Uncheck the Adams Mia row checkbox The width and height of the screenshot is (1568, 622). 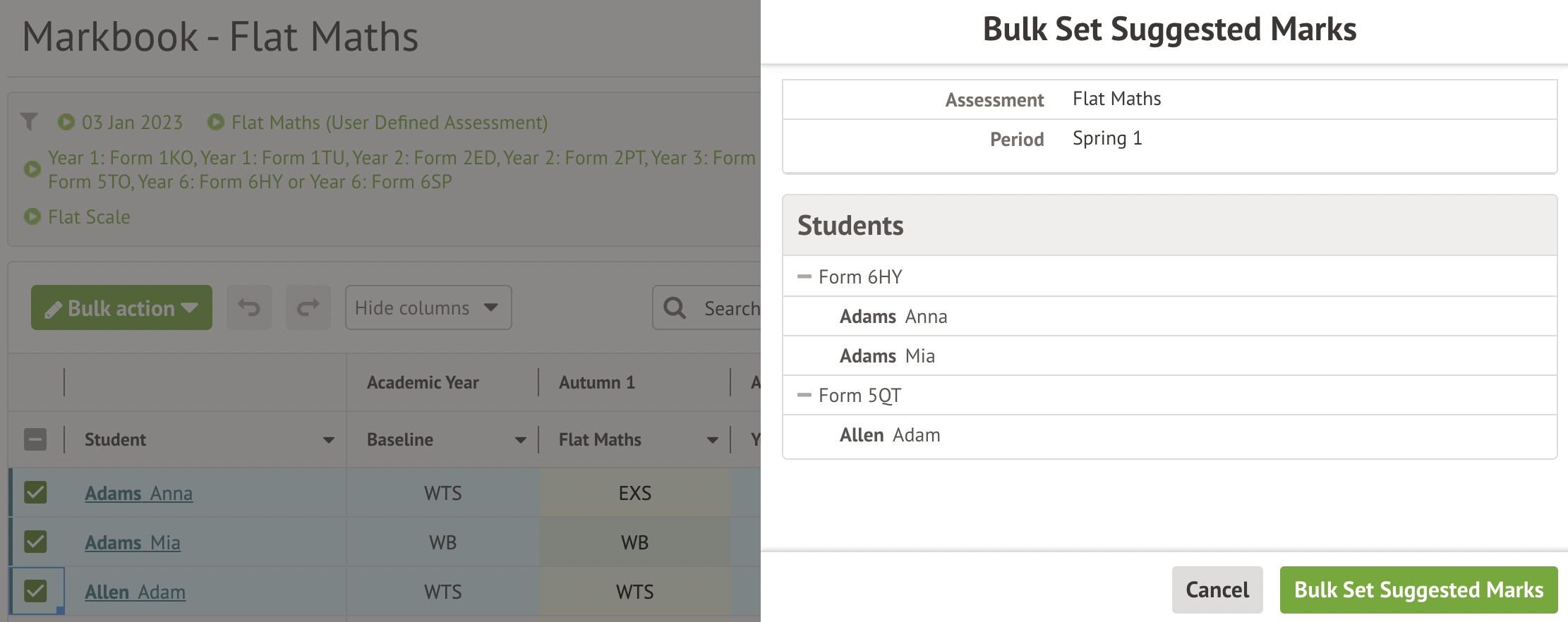(x=35, y=542)
